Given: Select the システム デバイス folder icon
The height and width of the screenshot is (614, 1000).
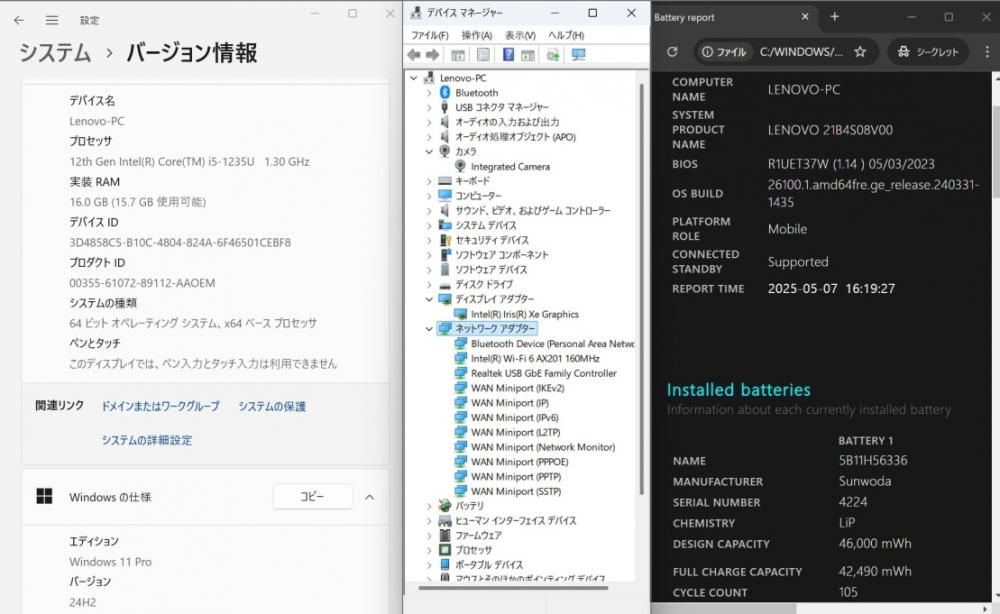Looking at the screenshot, I should [x=445, y=225].
